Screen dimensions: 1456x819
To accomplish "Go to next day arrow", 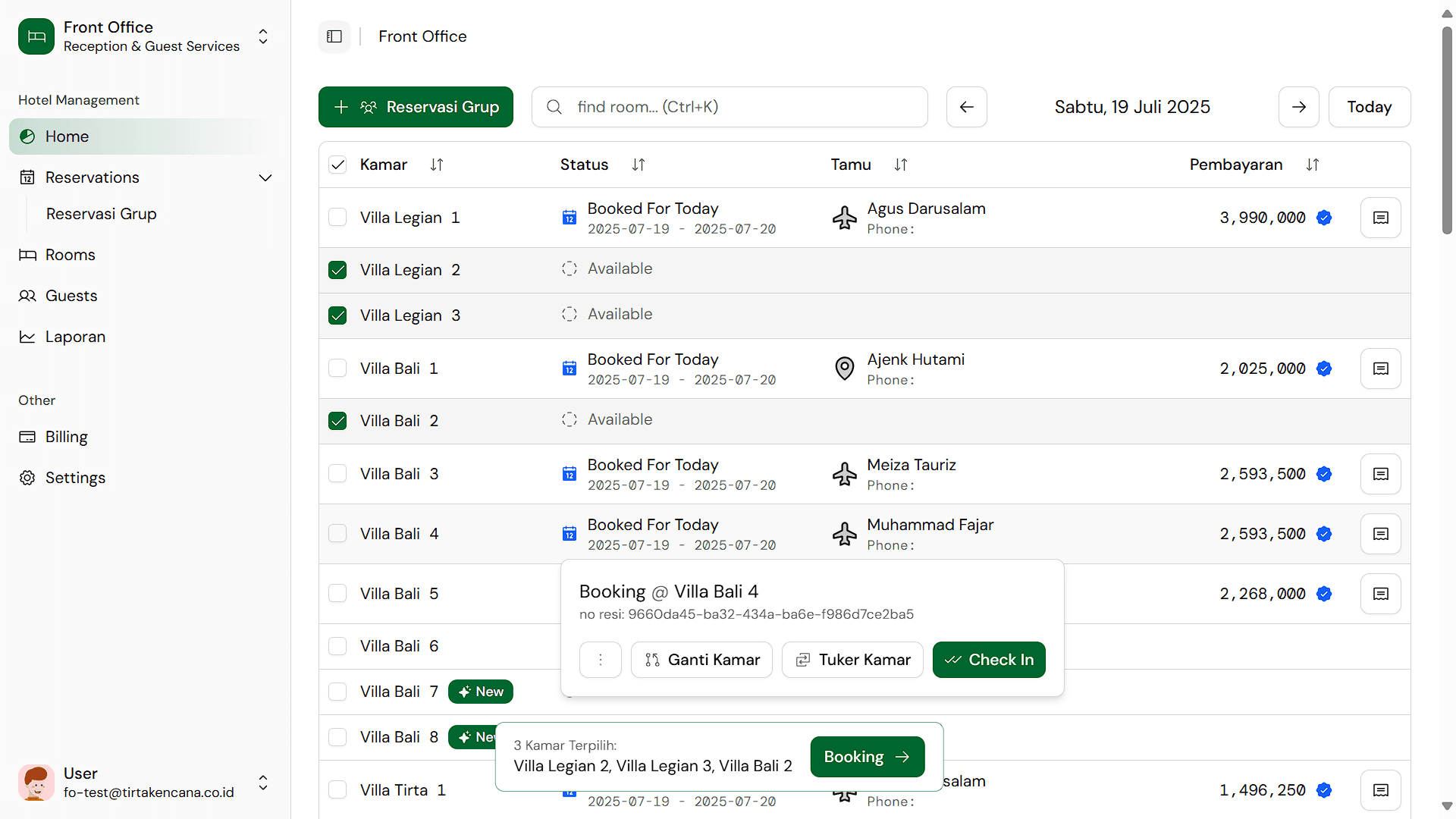I will pos(1298,107).
